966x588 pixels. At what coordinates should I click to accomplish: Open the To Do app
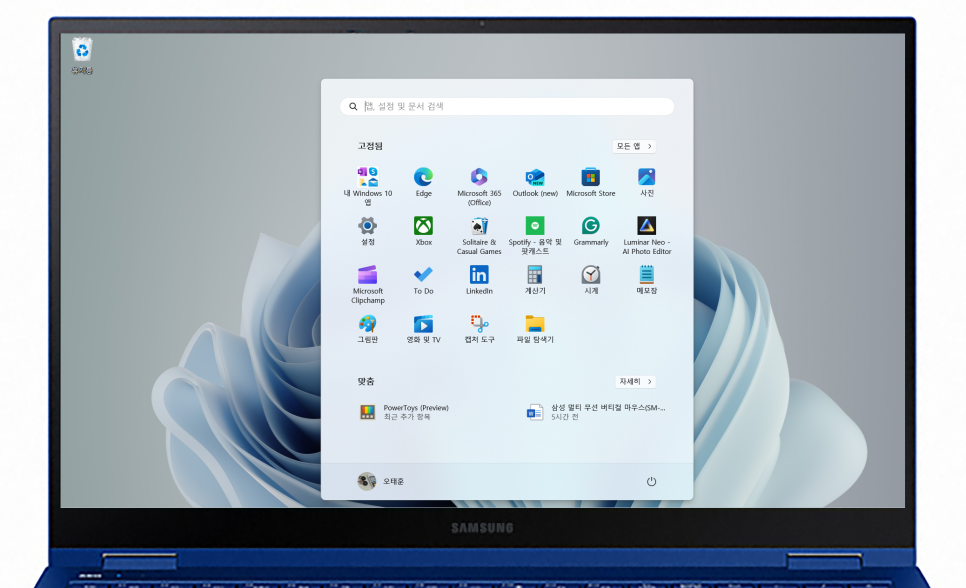pyautogui.click(x=423, y=280)
